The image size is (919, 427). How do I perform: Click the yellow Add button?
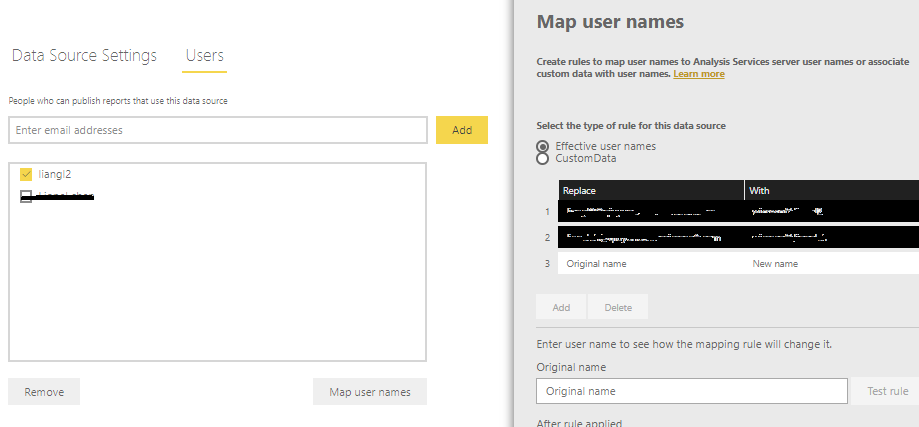tap(462, 130)
